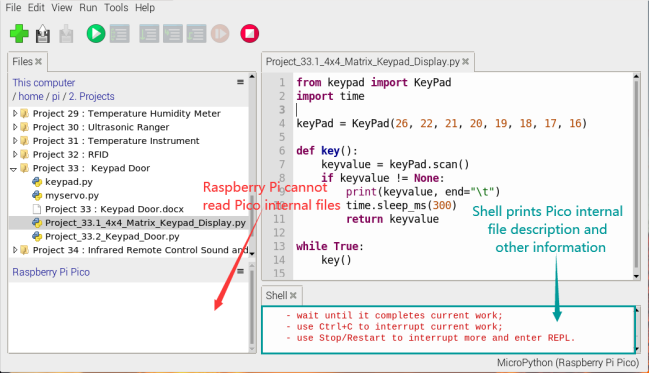Click the Keypad Door.docx document icon
The image size is (650, 373).
[37, 209]
